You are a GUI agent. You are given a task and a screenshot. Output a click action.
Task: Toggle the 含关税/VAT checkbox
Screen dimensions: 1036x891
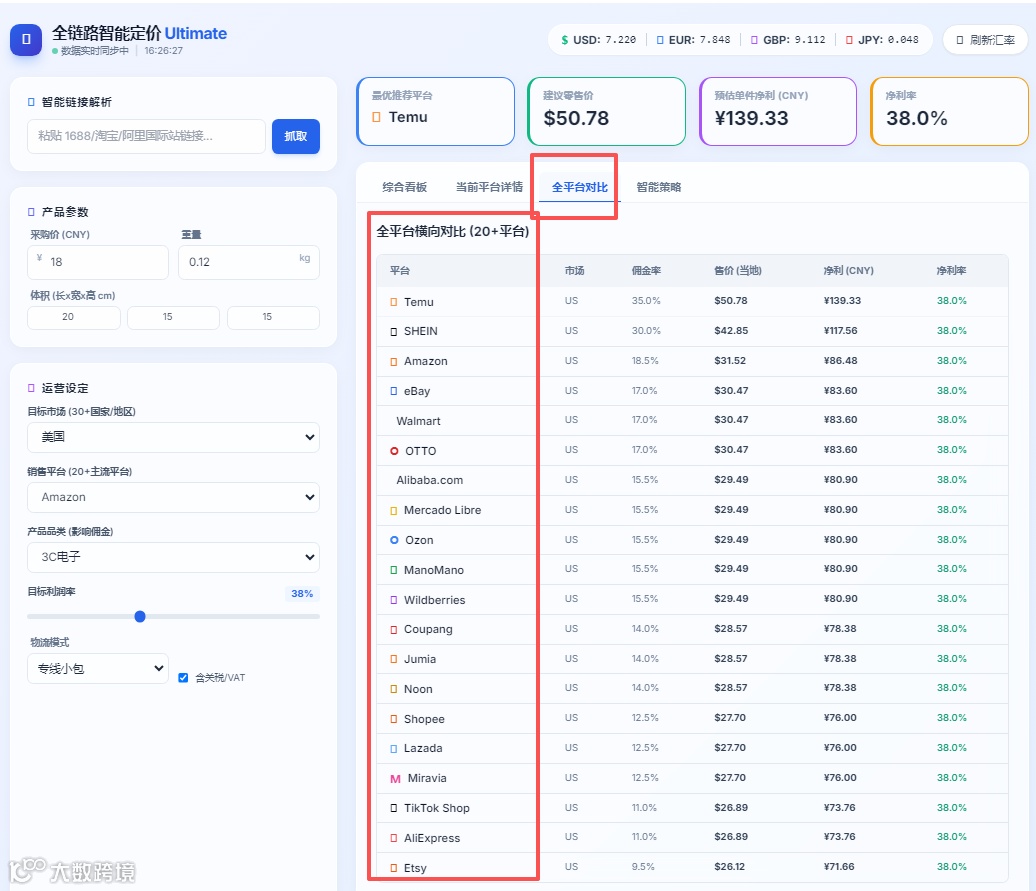[x=183, y=678]
